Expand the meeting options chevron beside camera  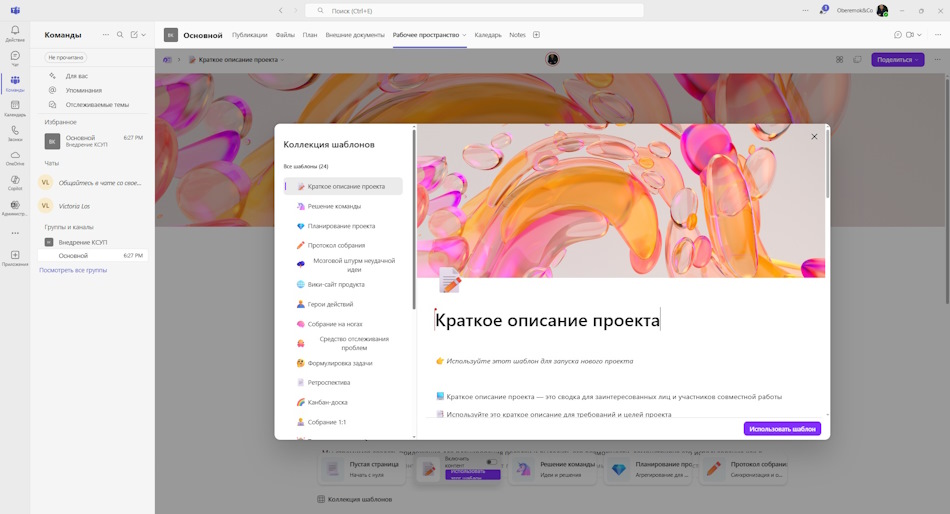pos(919,35)
